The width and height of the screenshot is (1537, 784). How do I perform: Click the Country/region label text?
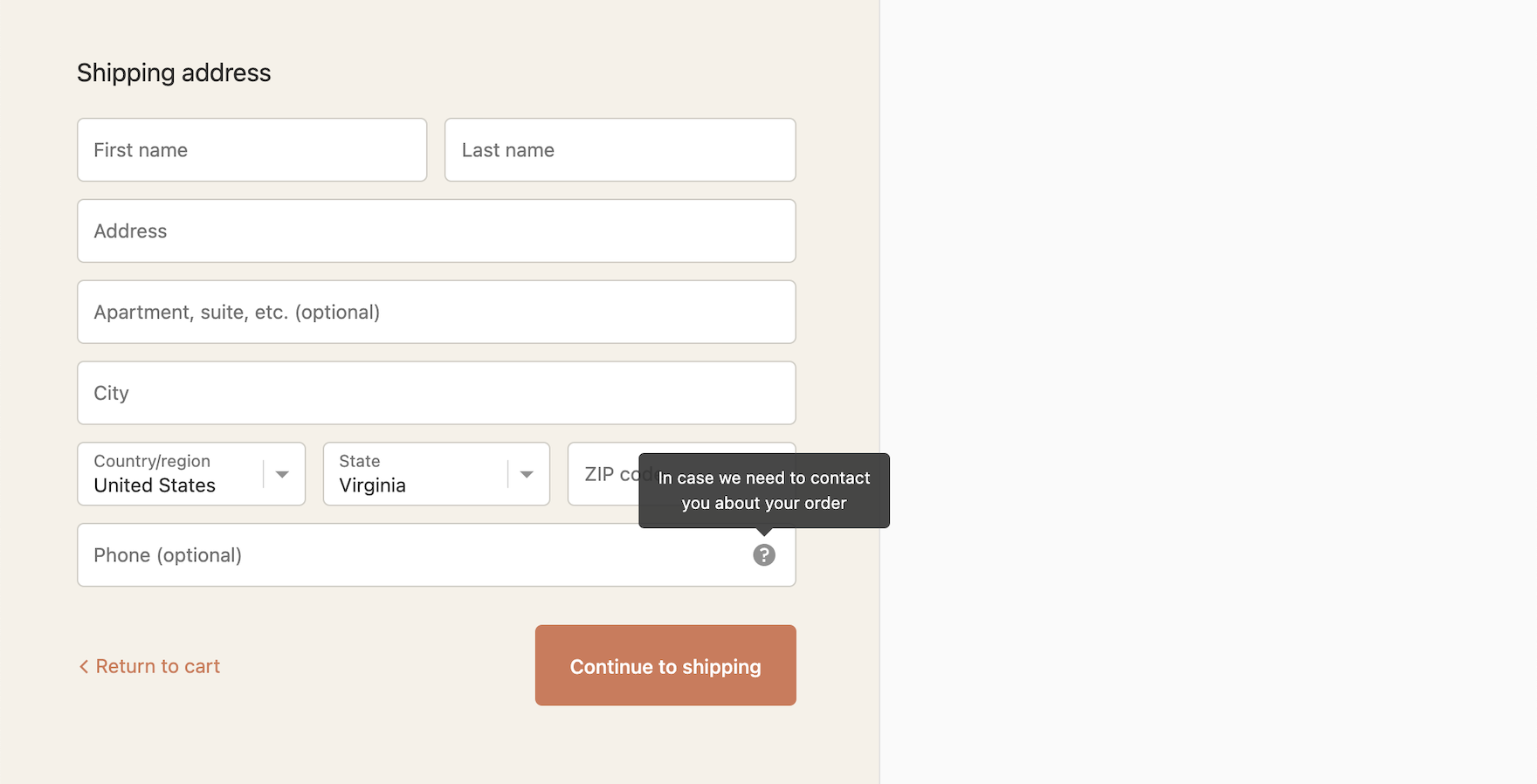pos(152,461)
